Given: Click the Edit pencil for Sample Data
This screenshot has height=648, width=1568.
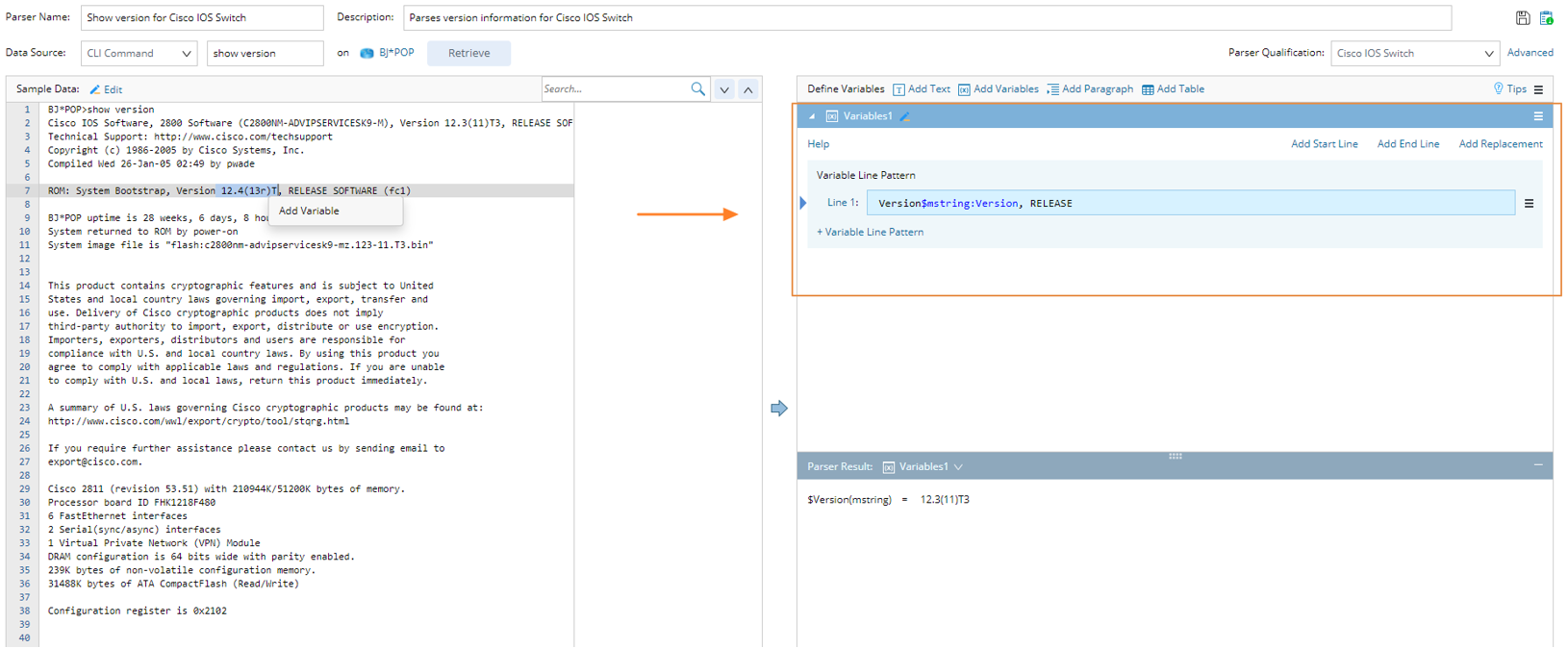Looking at the screenshot, I should point(106,89).
